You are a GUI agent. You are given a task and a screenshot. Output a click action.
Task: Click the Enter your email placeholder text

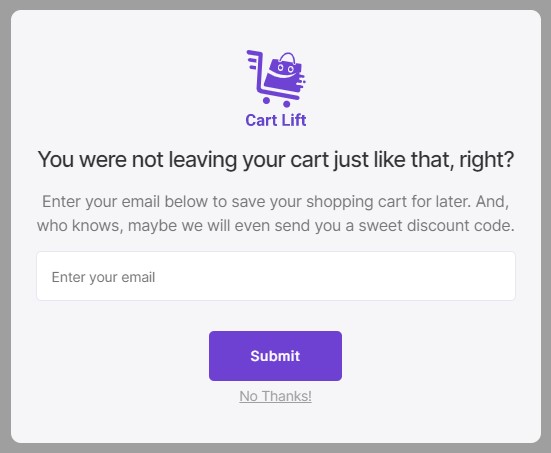click(x=103, y=277)
